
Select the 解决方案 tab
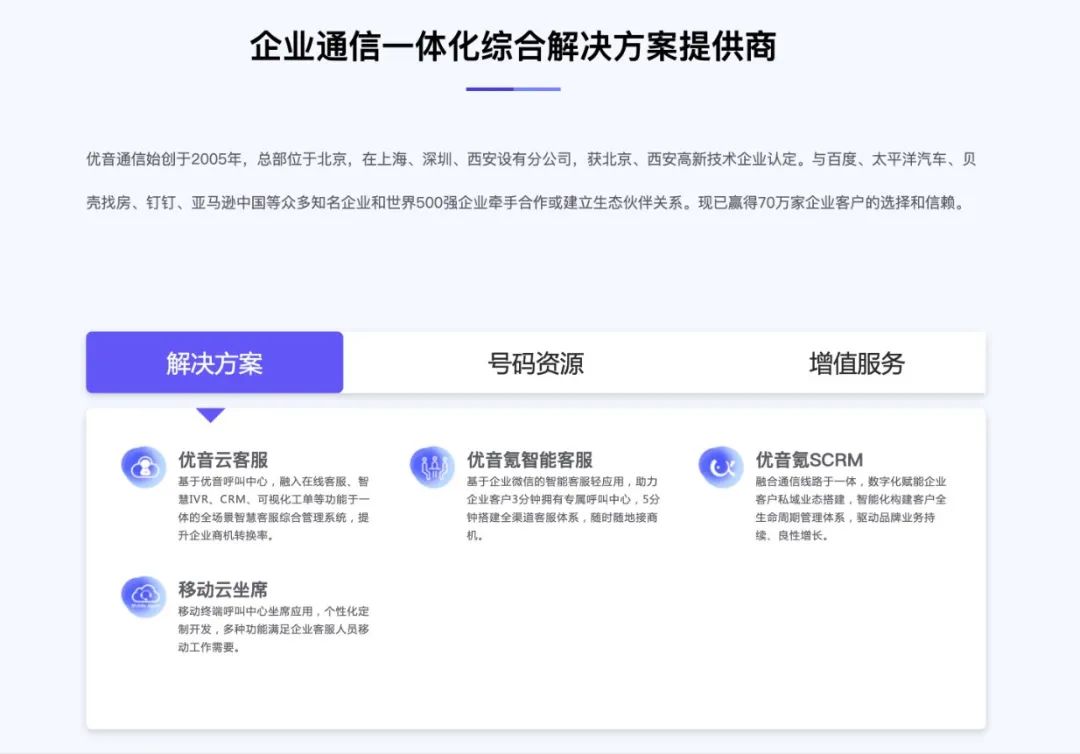tap(214, 363)
